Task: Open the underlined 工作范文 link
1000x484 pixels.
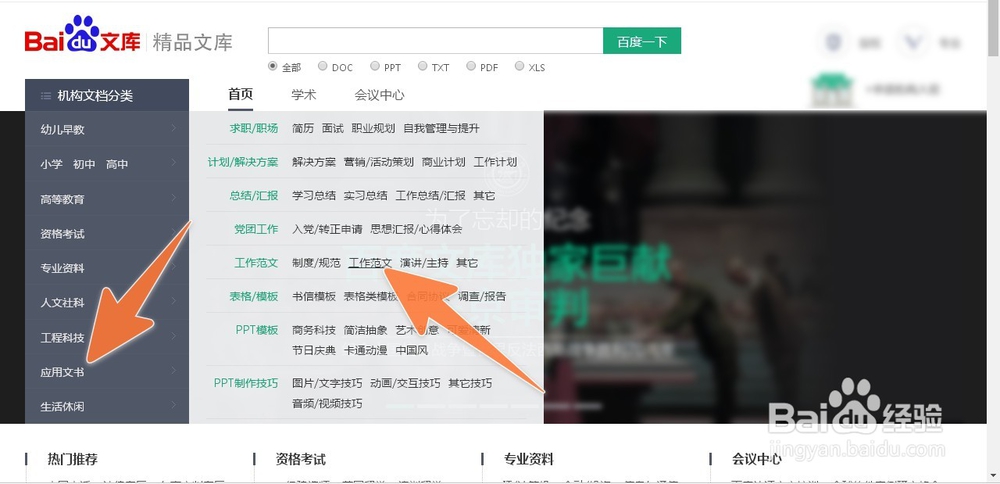Action: (371, 263)
